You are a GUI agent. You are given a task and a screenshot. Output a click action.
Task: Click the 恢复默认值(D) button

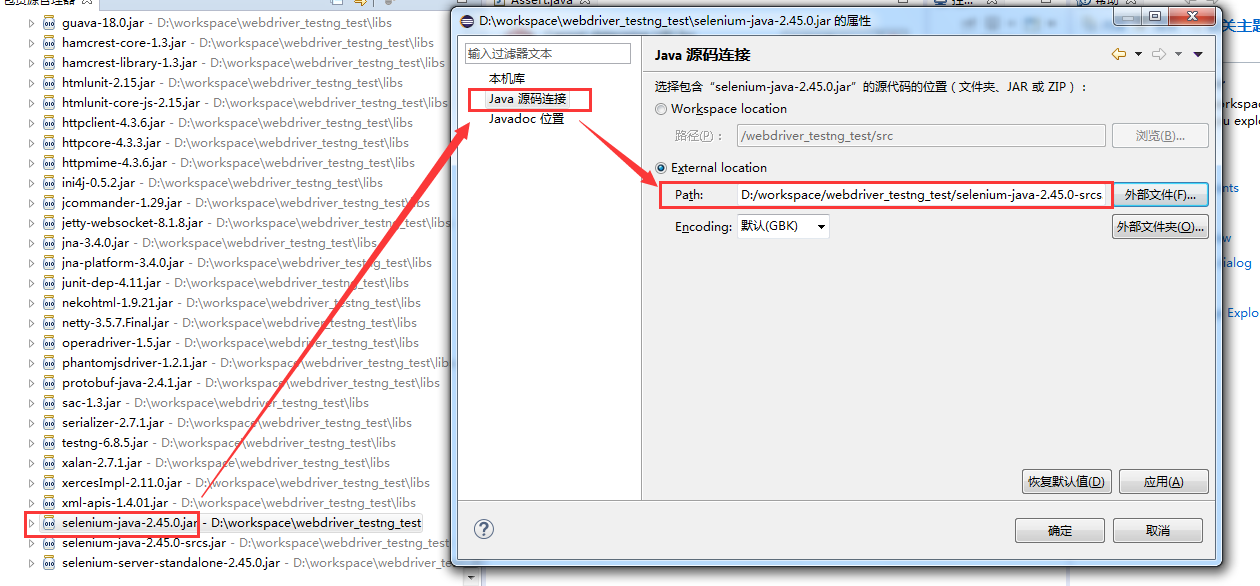coord(1067,482)
